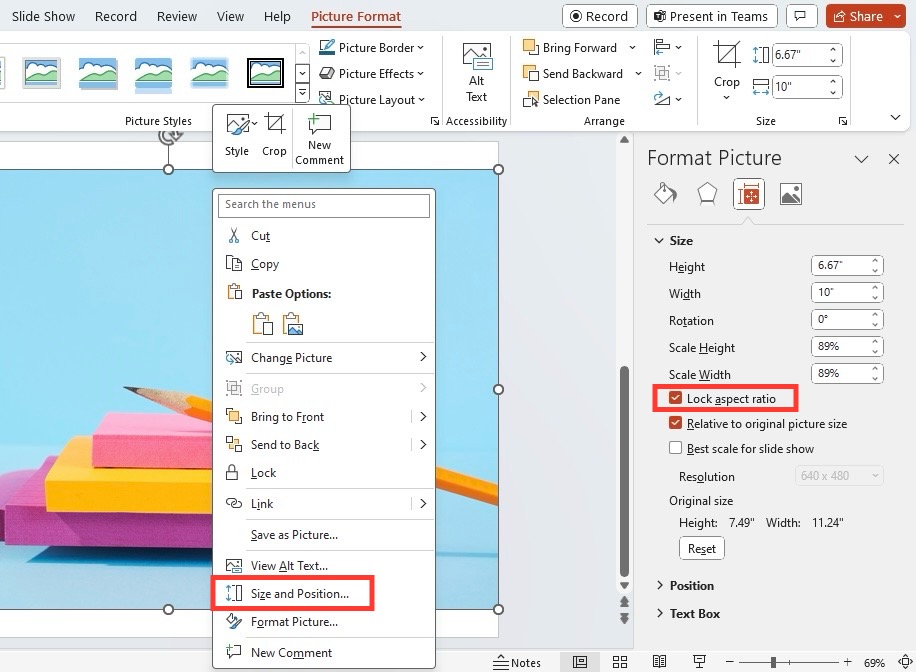Start Slide Show from status bar
The height and width of the screenshot is (672, 916).
[x=699, y=662]
